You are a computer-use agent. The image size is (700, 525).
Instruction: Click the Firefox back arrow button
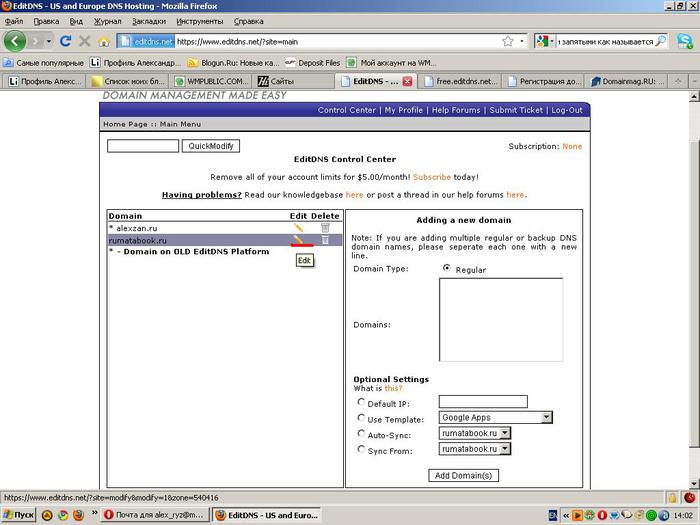coord(15,41)
